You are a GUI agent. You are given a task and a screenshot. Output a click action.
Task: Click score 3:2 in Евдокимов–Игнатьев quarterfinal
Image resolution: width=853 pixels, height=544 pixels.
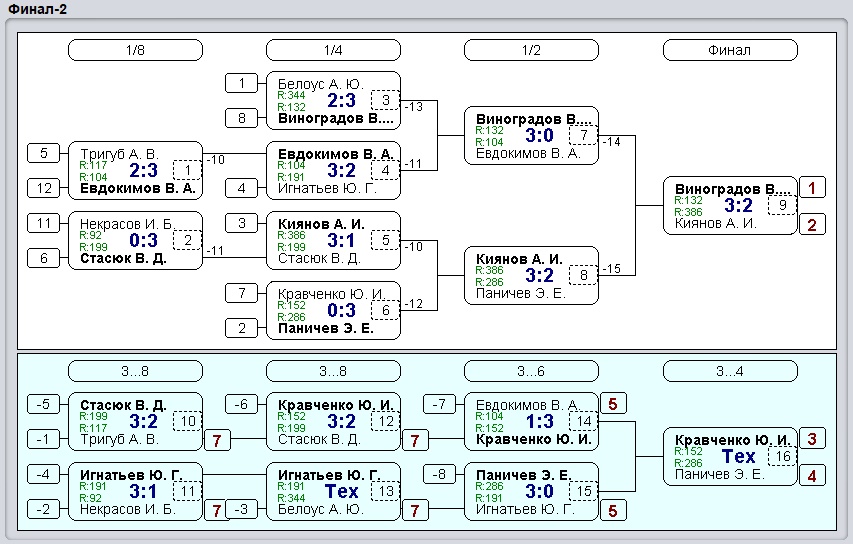tap(342, 170)
